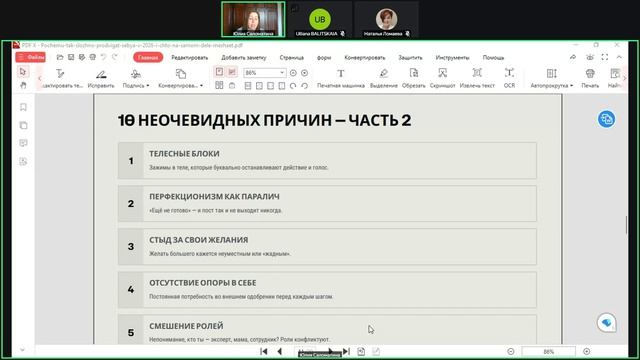
Task: Click the vertical scrollbar thumb
Action: click(x=626, y=224)
